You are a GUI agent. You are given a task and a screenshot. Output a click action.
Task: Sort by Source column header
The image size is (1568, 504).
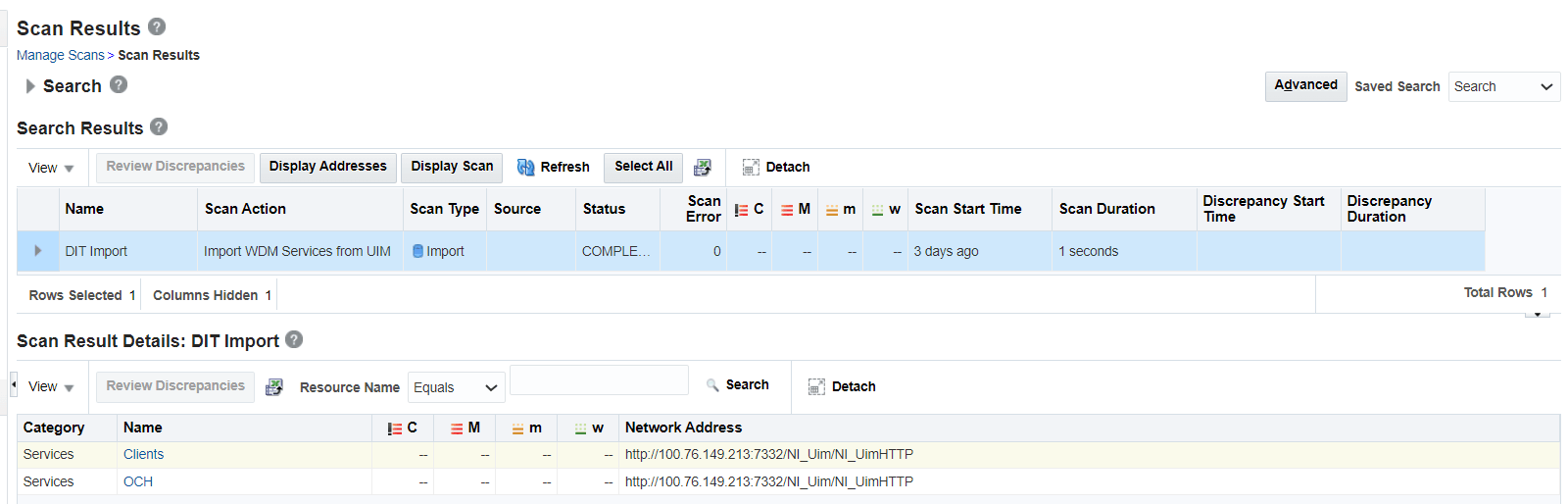coord(531,209)
